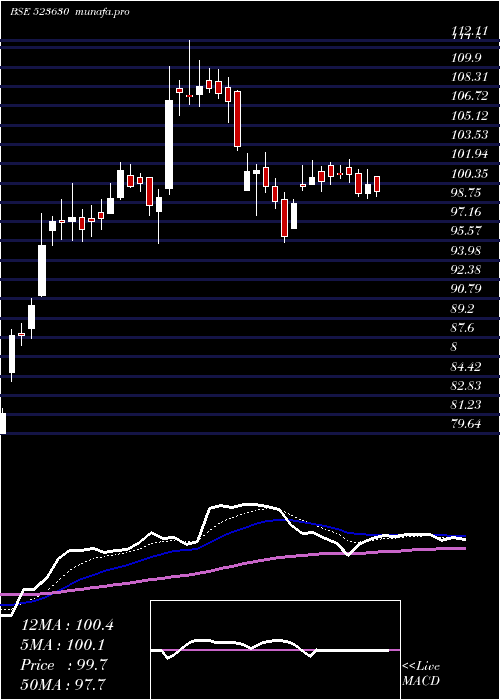Click the 101.94 price level label

[469, 154]
